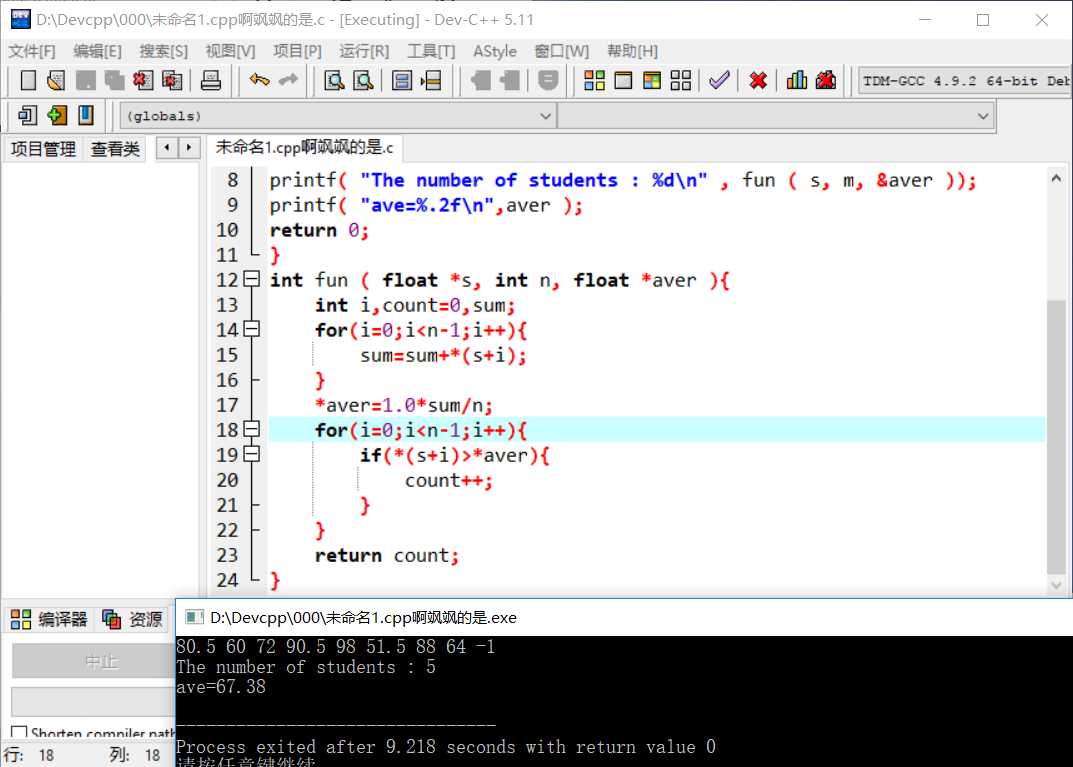The image size is (1073, 767).
Task: Click the editor scrollbar down arrow
Action: pyautogui.click(x=1056, y=586)
